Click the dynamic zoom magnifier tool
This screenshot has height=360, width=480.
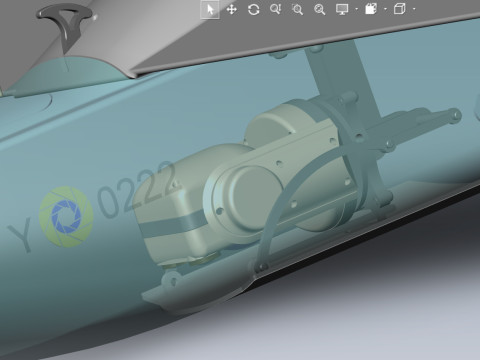276,9
